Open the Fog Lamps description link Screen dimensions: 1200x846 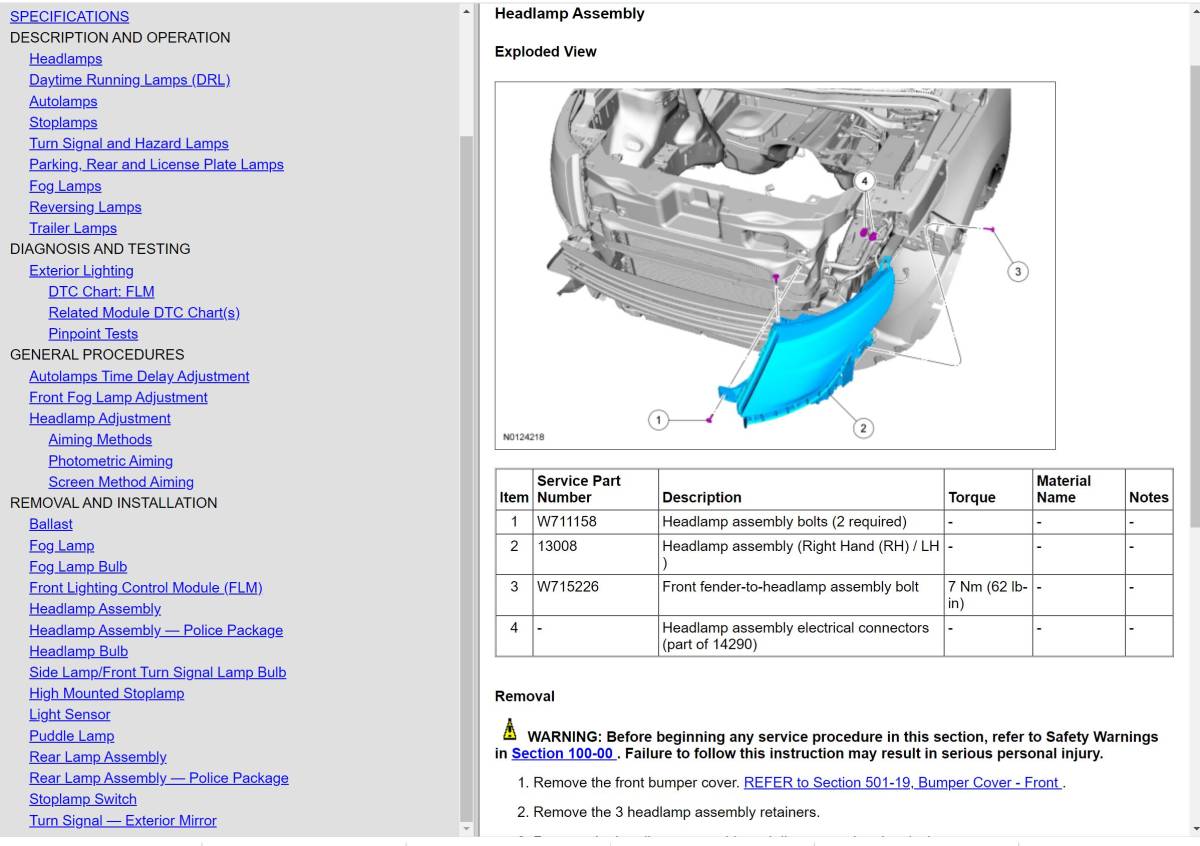coord(65,186)
